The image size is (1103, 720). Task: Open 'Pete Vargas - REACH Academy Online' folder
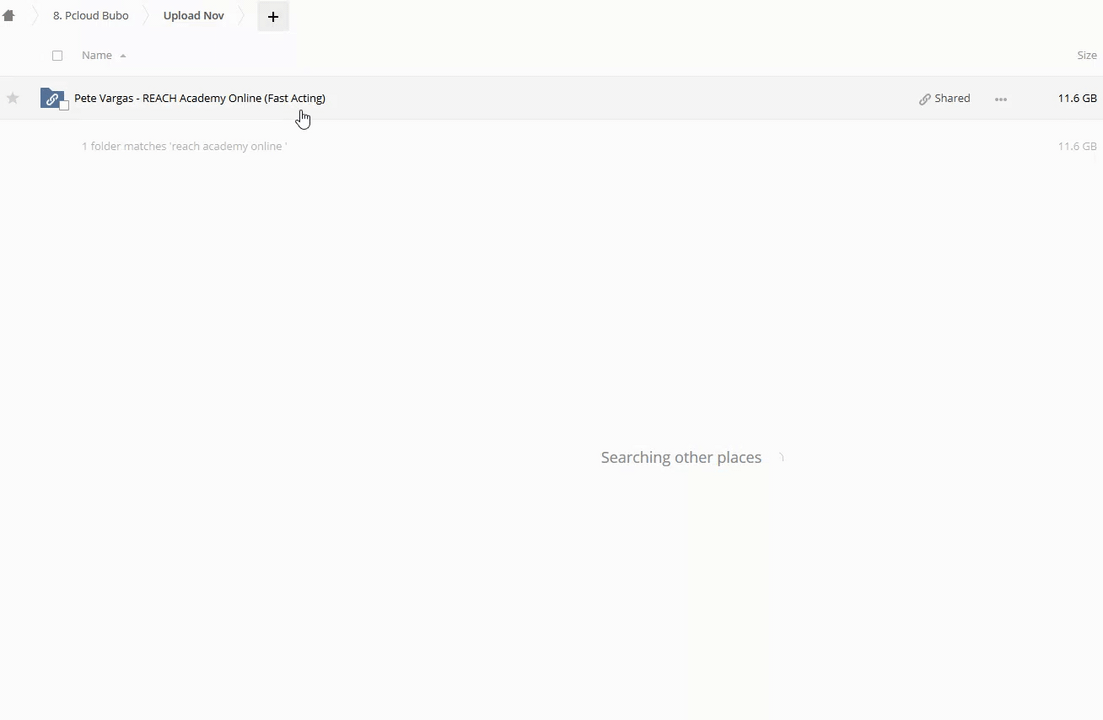(x=200, y=98)
